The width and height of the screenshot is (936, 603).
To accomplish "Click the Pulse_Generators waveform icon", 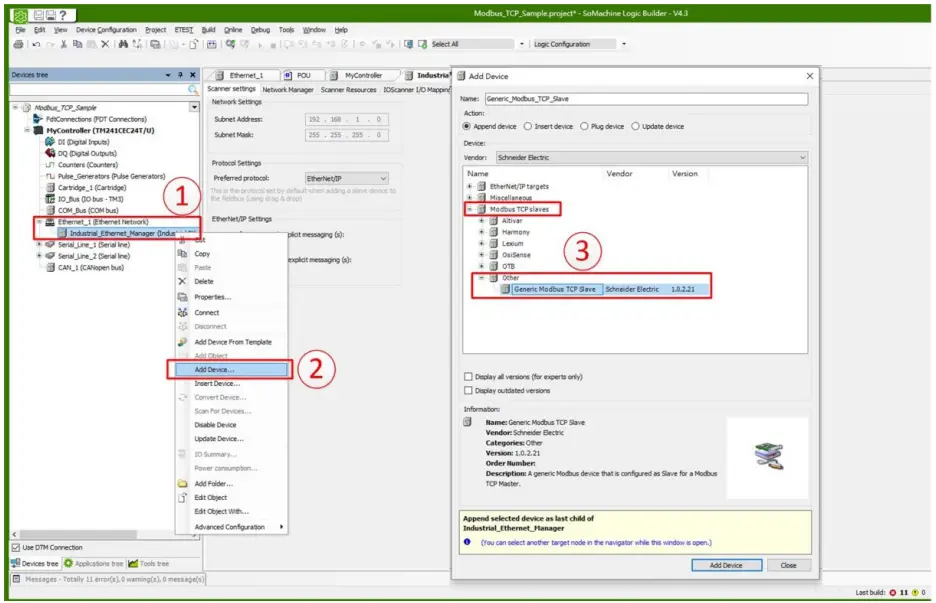I will (x=50, y=176).
